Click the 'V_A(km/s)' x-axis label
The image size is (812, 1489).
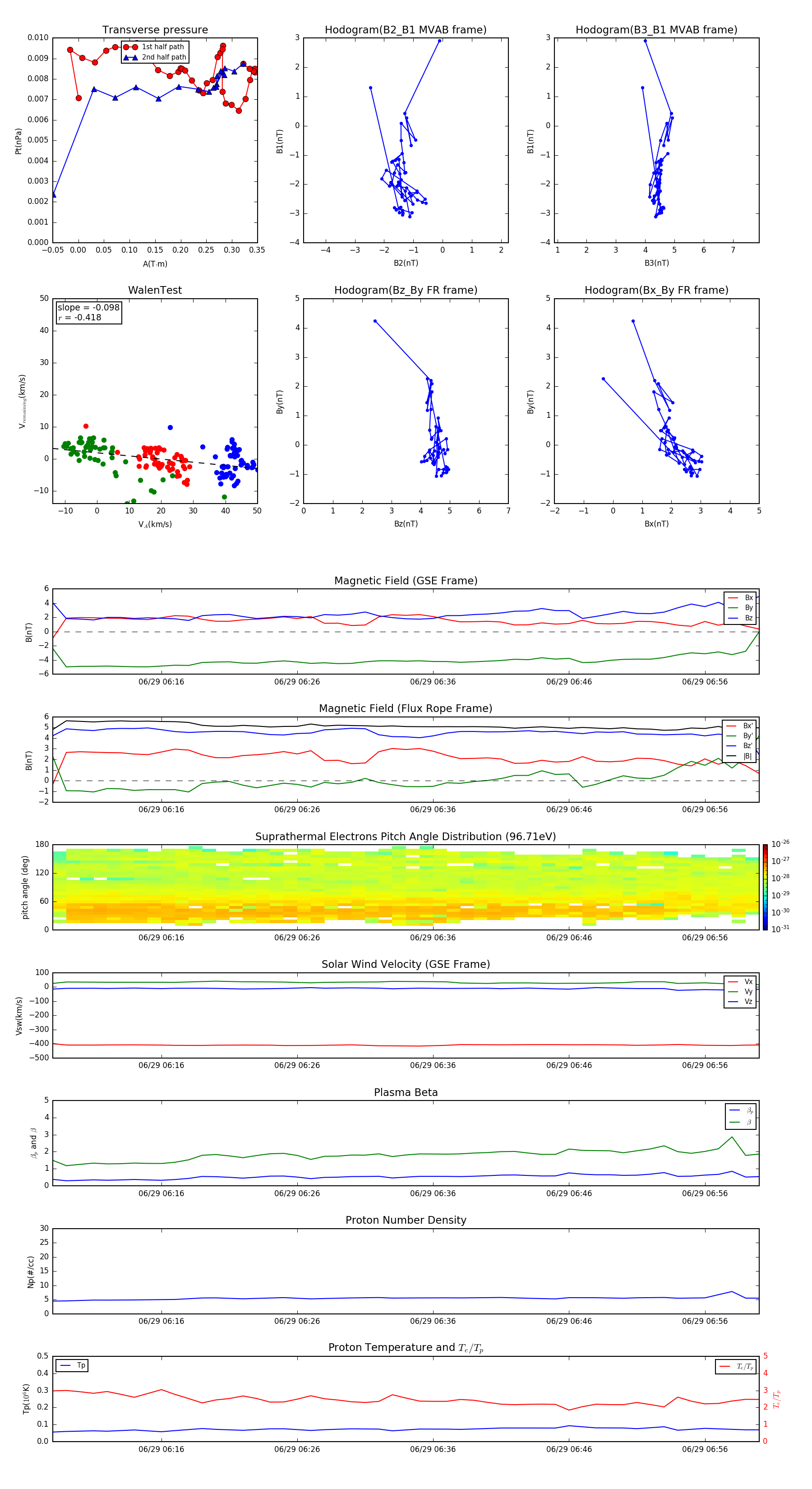155,524
